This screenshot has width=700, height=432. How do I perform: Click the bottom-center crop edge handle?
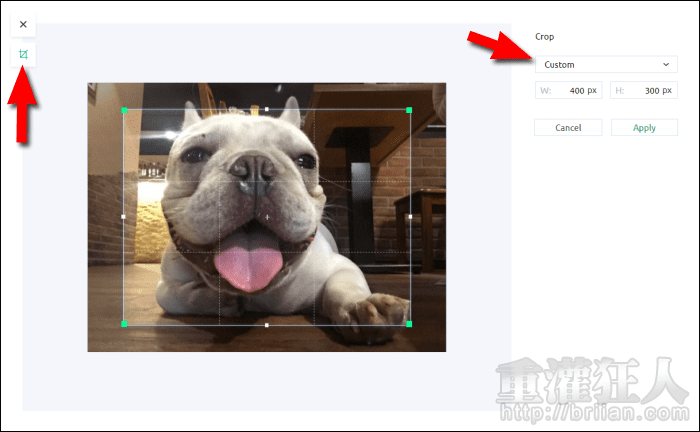[267, 325]
